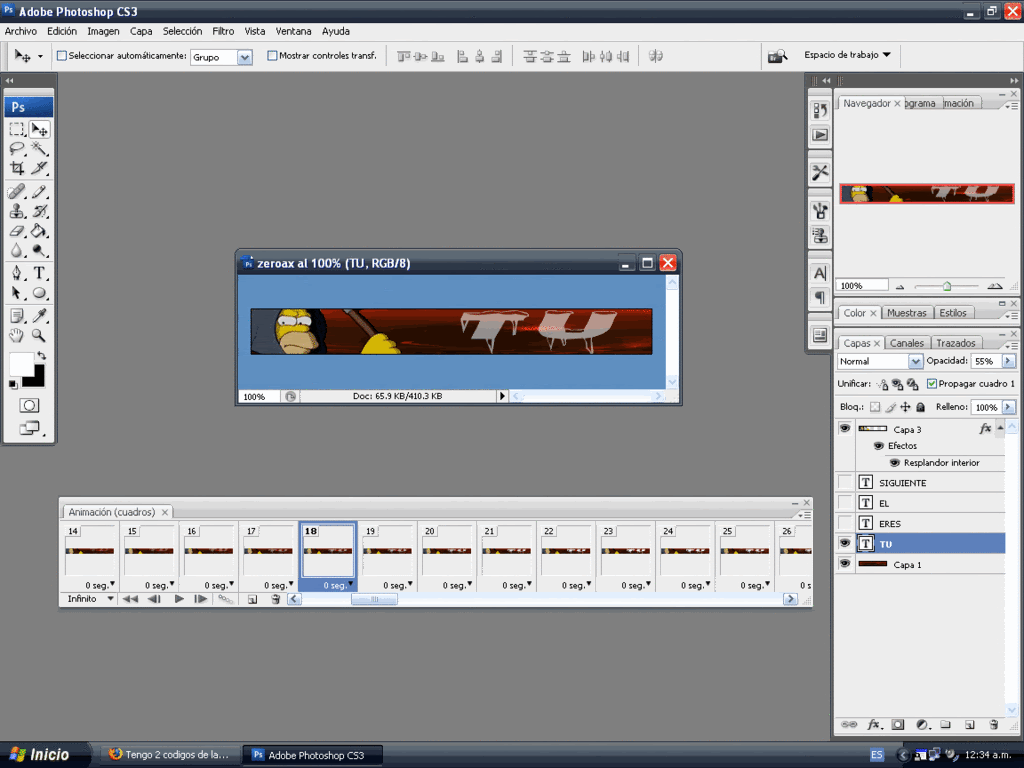Screen dimensions: 1024x768
Task: Show the SIGUIENTE text layer
Action: pyautogui.click(x=845, y=482)
